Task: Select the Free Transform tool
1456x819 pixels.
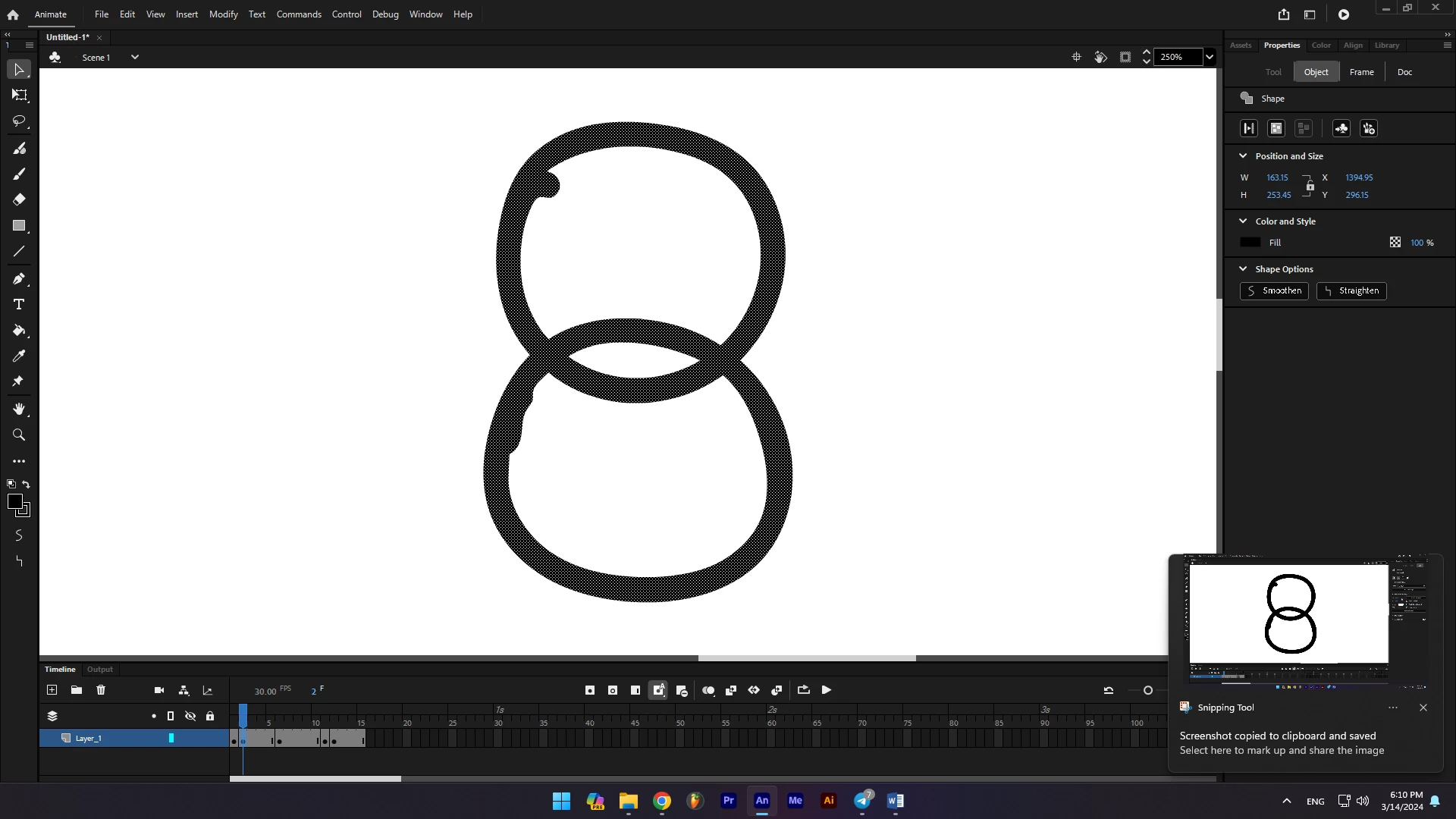Action: tap(19, 96)
